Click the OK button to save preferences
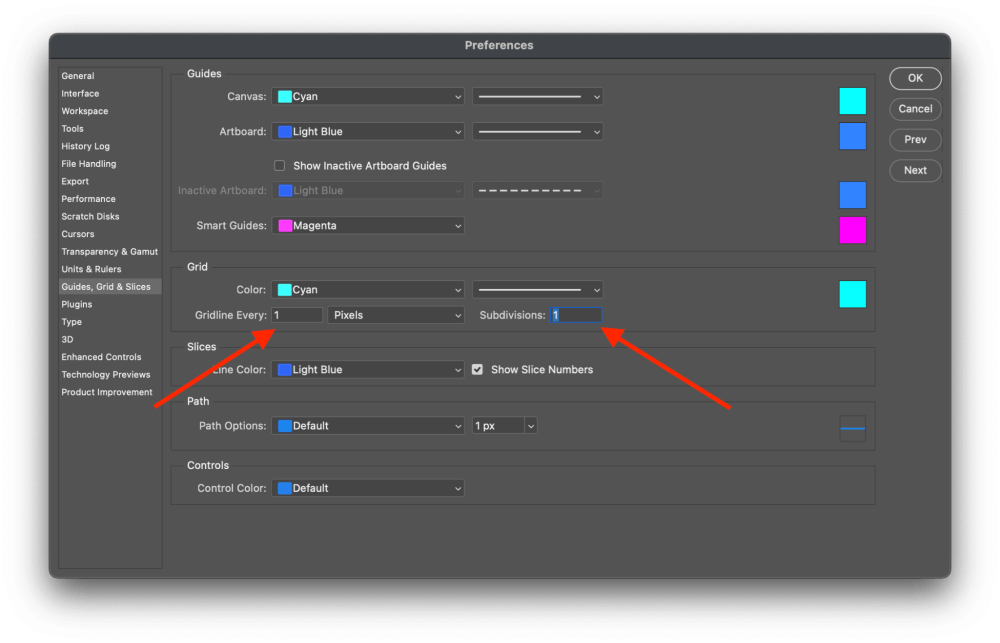This screenshot has height=643, width=1000. [x=914, y=78]
